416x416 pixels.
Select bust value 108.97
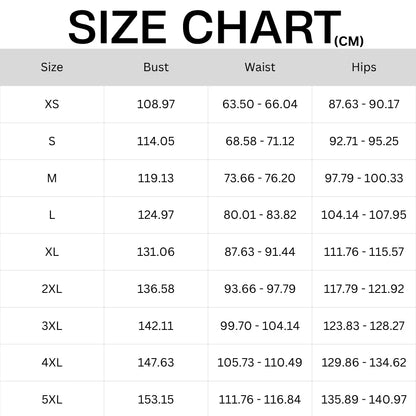[x=156, y=104]
